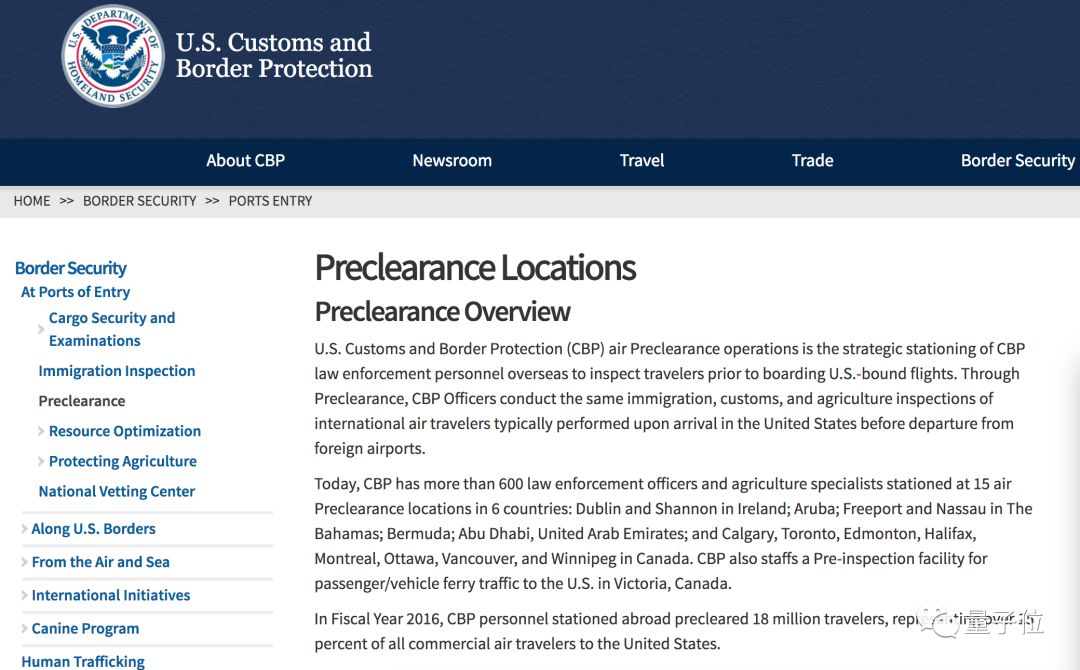Select Preclearance in the sidebar
This screenshot has width=1080, height=670.
coord(82,401)
